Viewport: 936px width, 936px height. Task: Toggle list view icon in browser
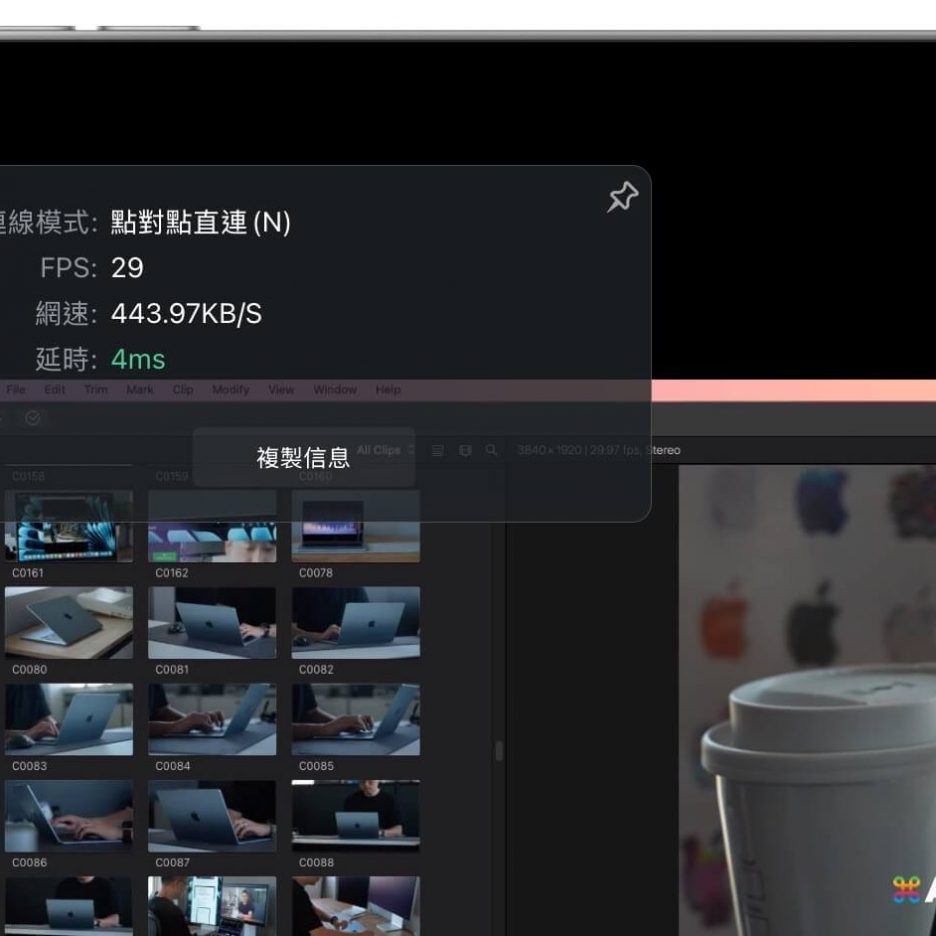coord(438,450)
